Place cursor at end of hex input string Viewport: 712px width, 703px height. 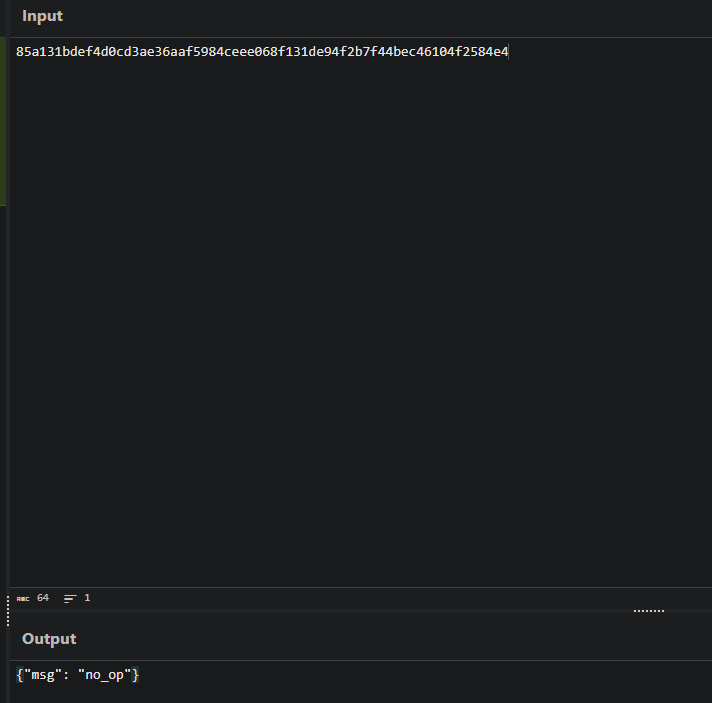(509, 51)
